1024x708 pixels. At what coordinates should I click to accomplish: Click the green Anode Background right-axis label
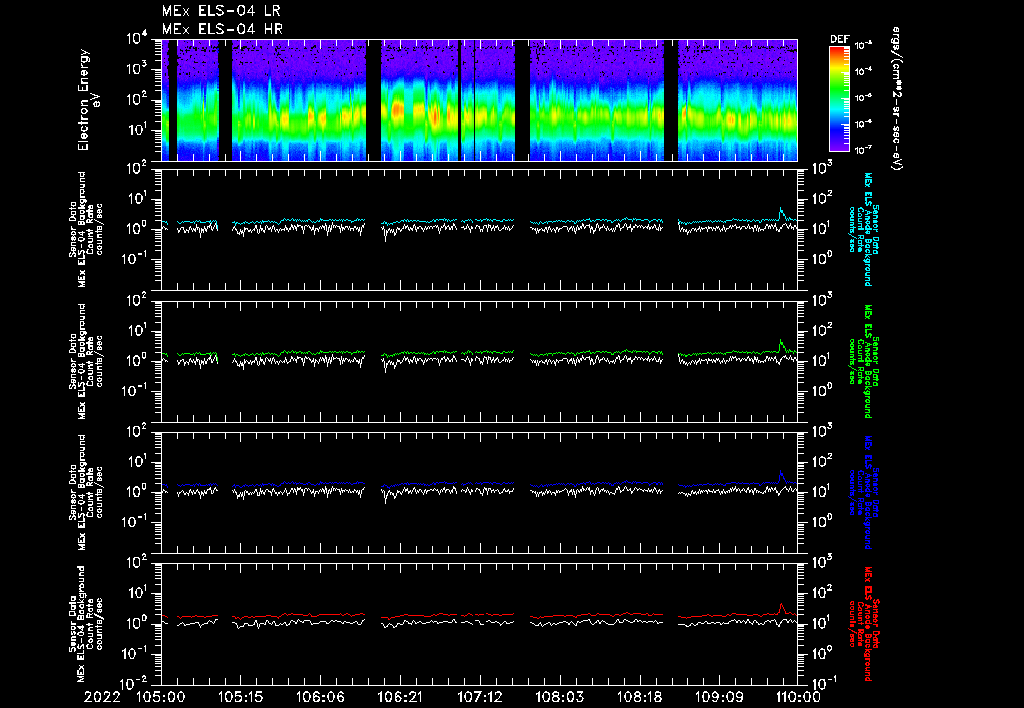(x=864, y=361)
